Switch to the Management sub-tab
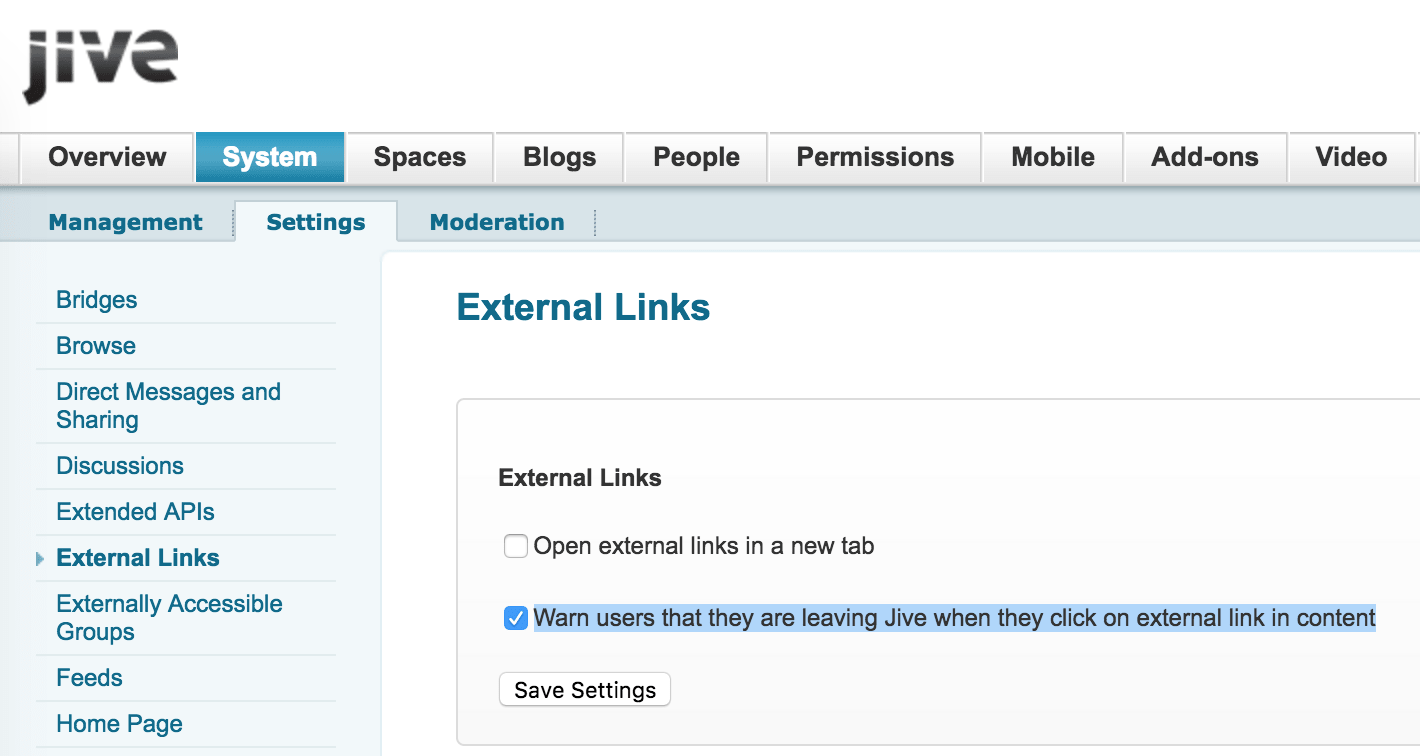The image size is (1420, 756). pyautogui.click(x=125, y=222)
